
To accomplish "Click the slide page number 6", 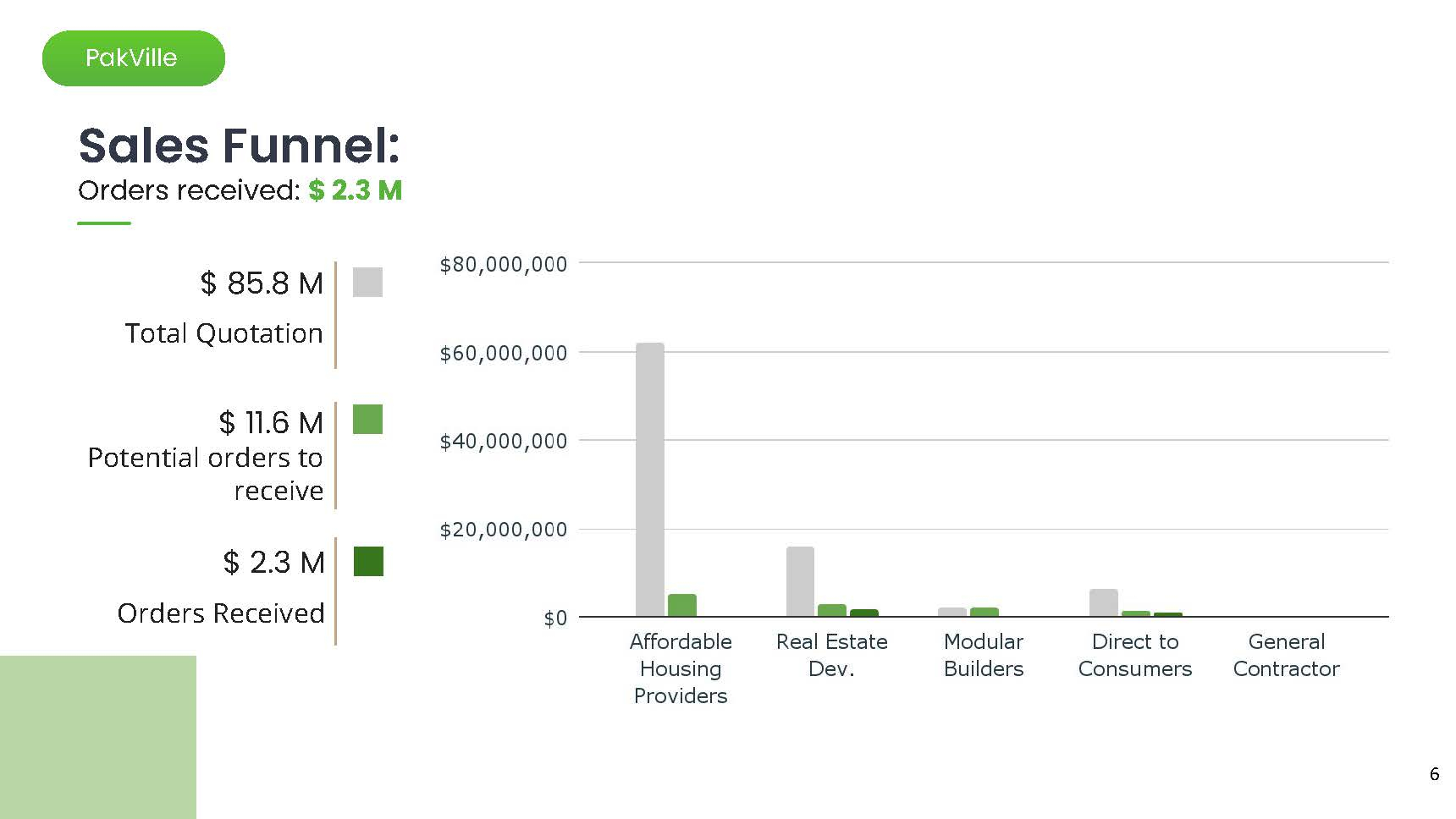I will click(x=1434, y=774).
